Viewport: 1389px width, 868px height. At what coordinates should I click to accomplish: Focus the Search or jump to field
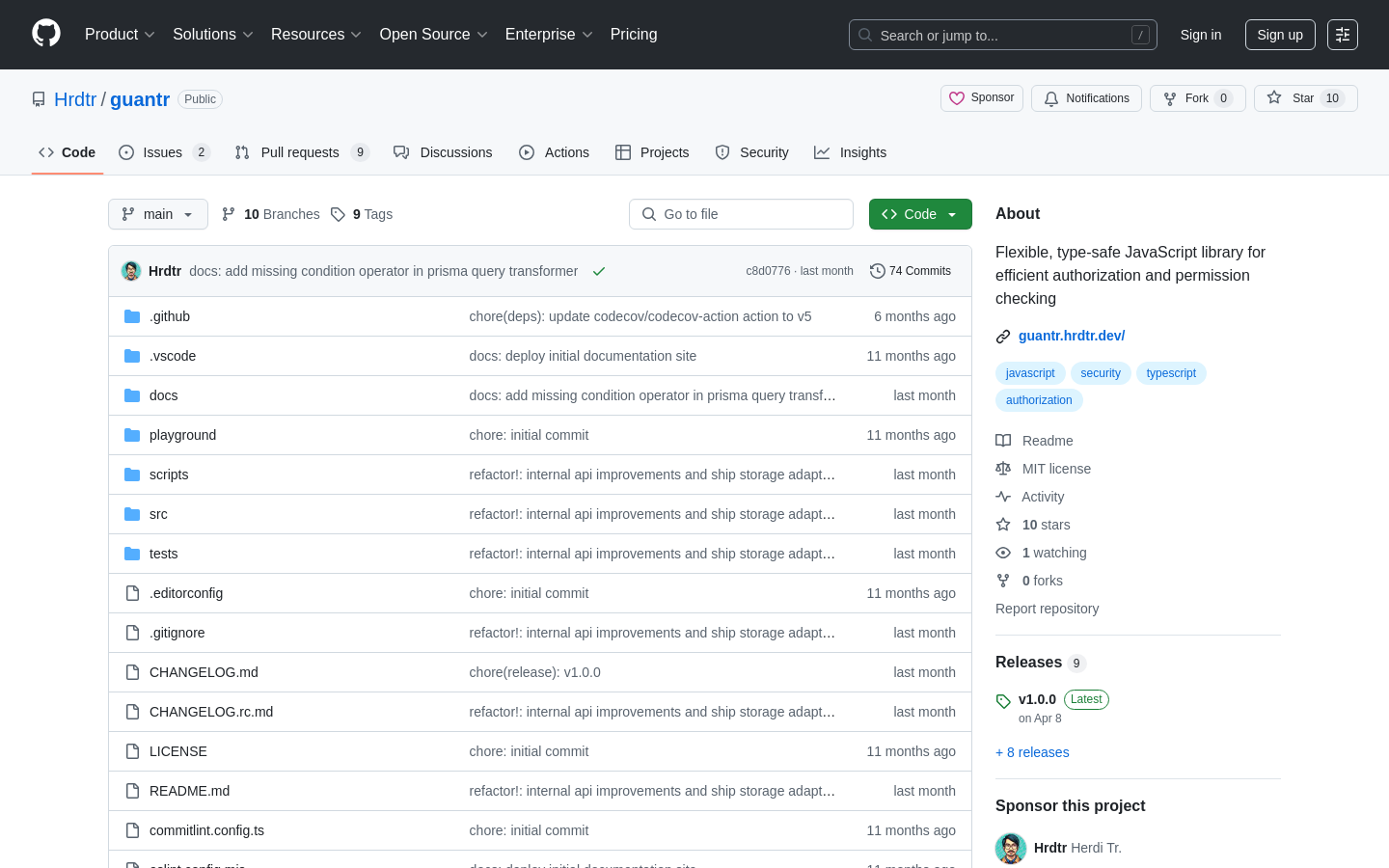click(1003, 35)
